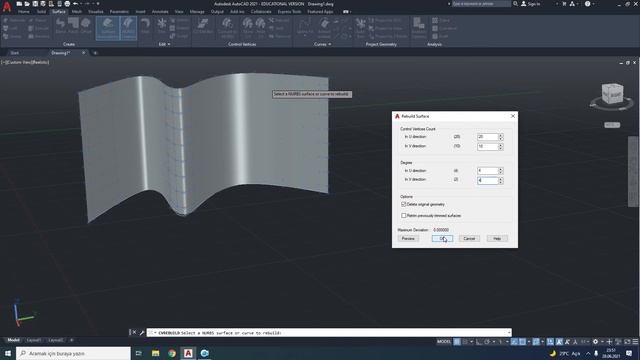This screenshot has width=640, height=360.
Task: Increase the control vertices U direction count
Action: 501,135
